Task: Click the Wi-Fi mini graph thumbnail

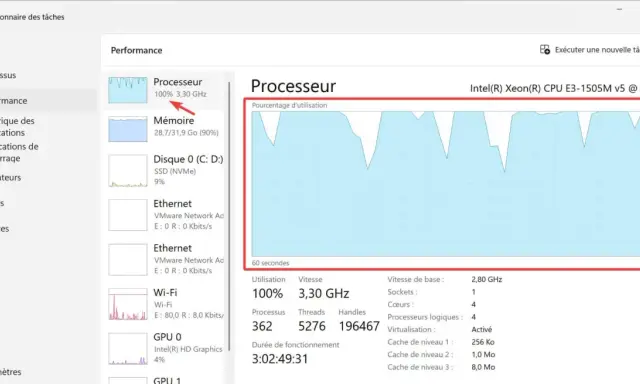Action: pos(128,304)
